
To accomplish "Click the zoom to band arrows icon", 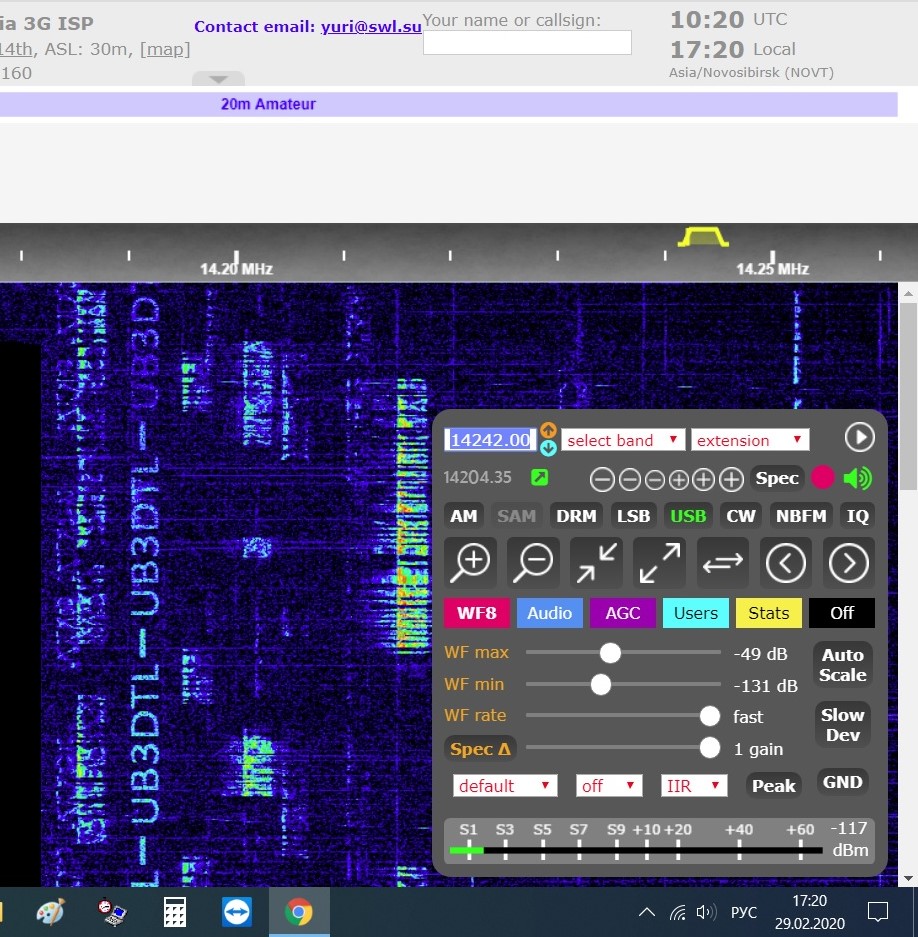I will click(596, 563).
